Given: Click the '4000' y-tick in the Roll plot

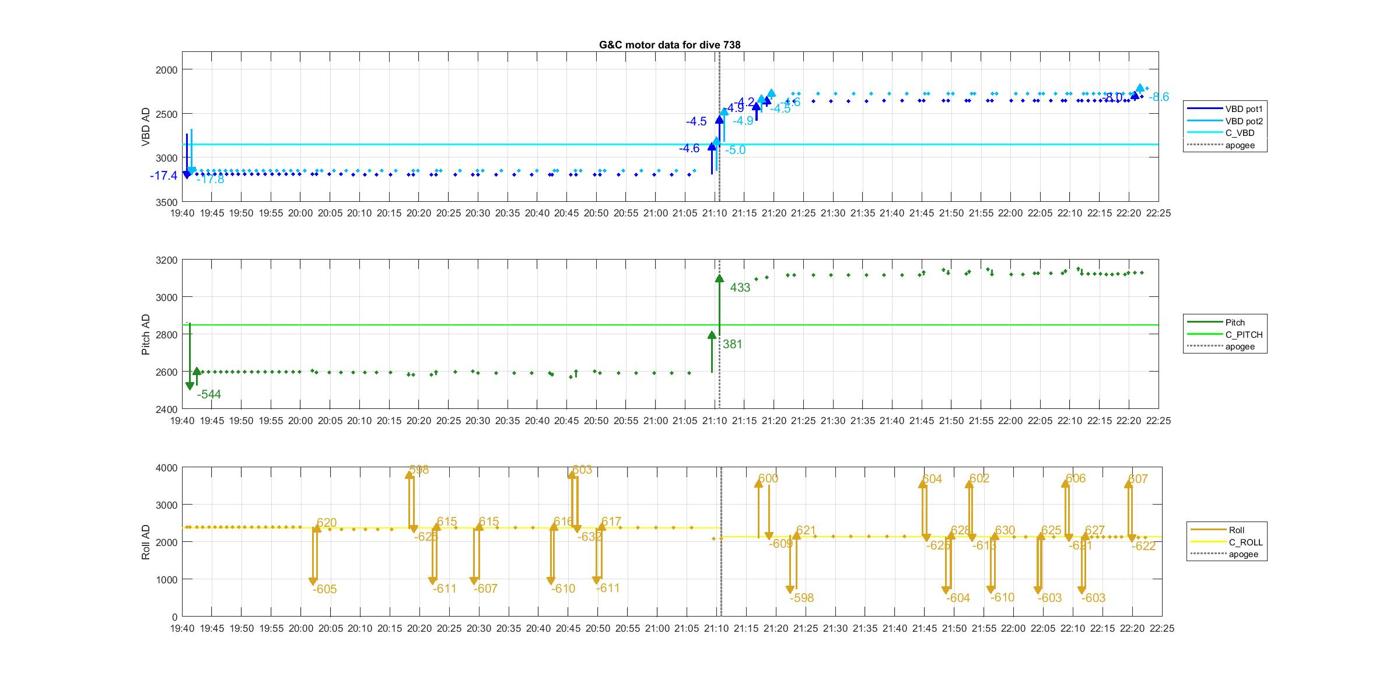Looking at the screenshot, I should coord(166,468).
